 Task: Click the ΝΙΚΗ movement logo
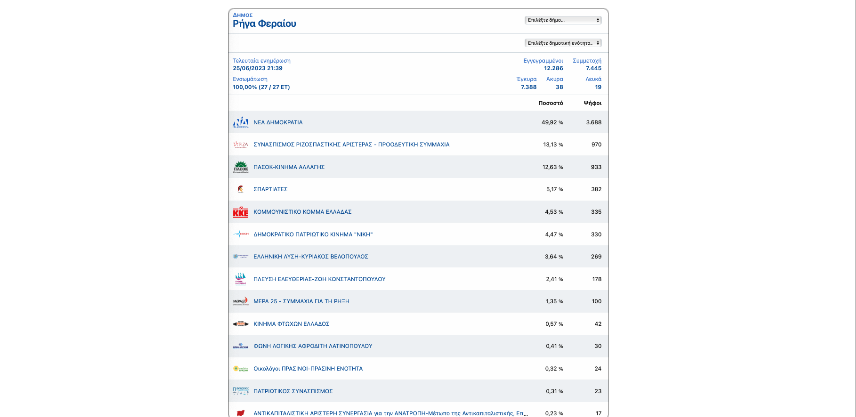pyautogui.click(x=241, y=234)
